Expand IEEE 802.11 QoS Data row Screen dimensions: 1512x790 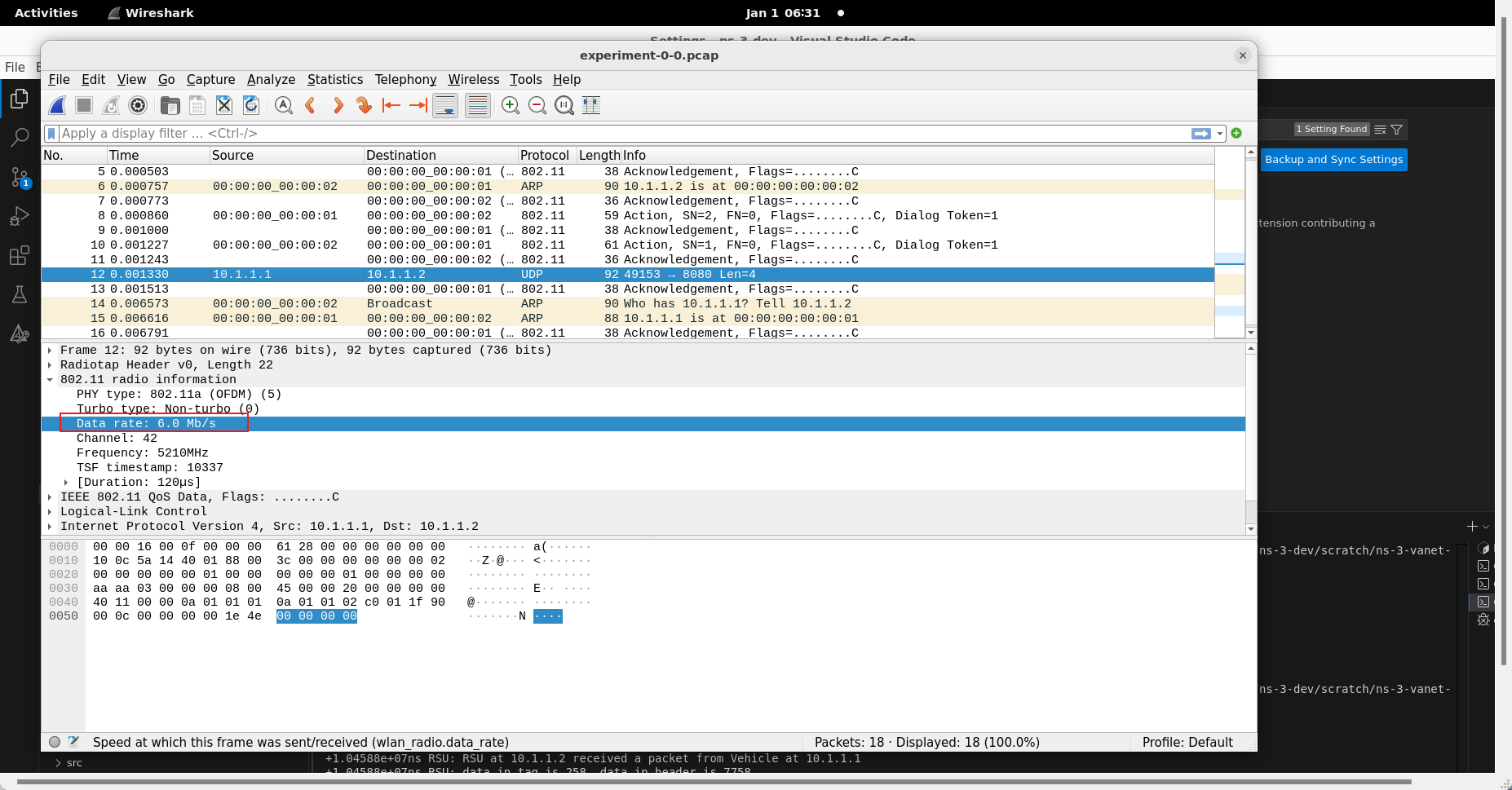50,497
